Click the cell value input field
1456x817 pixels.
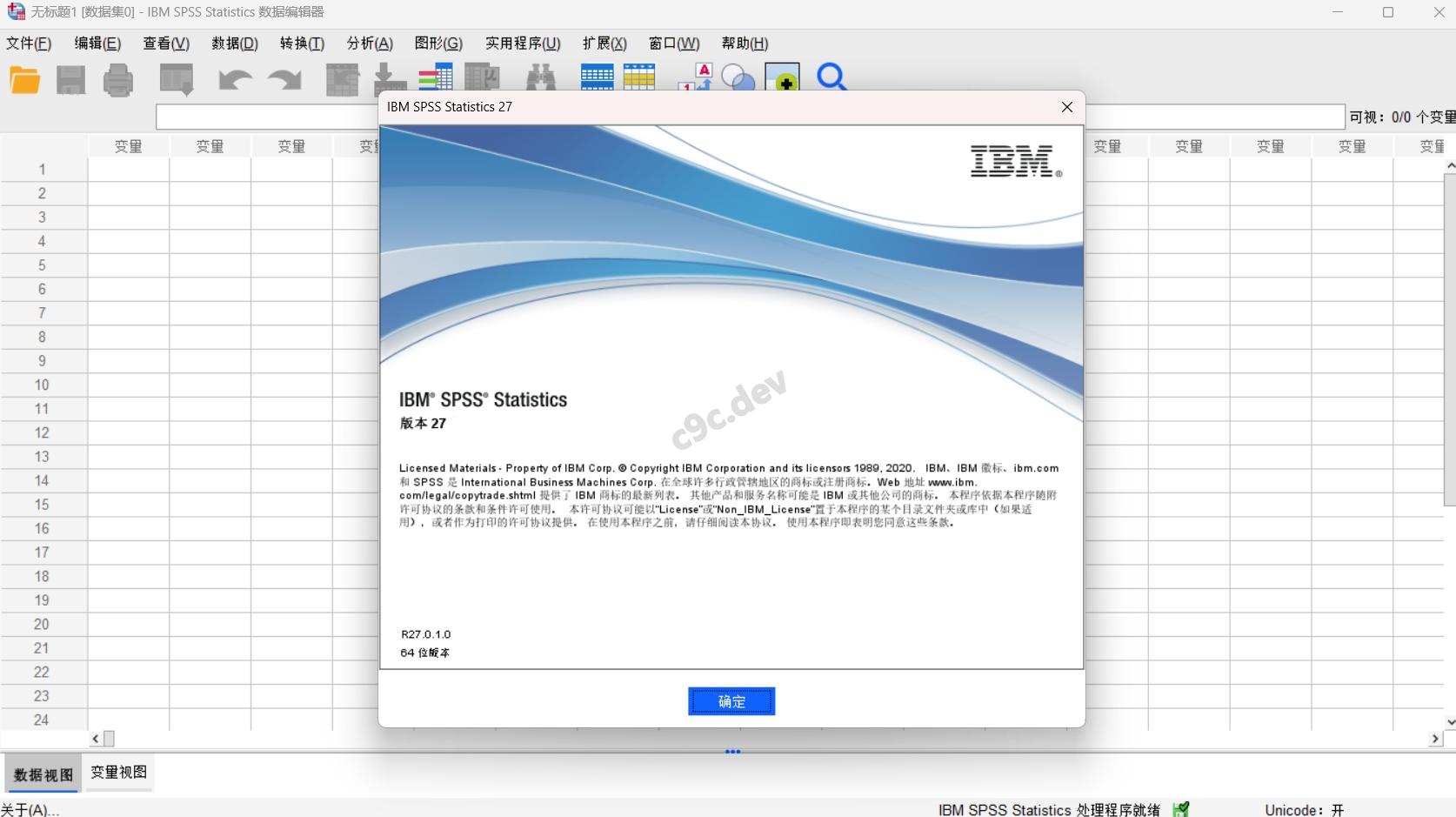coord(751,117)
